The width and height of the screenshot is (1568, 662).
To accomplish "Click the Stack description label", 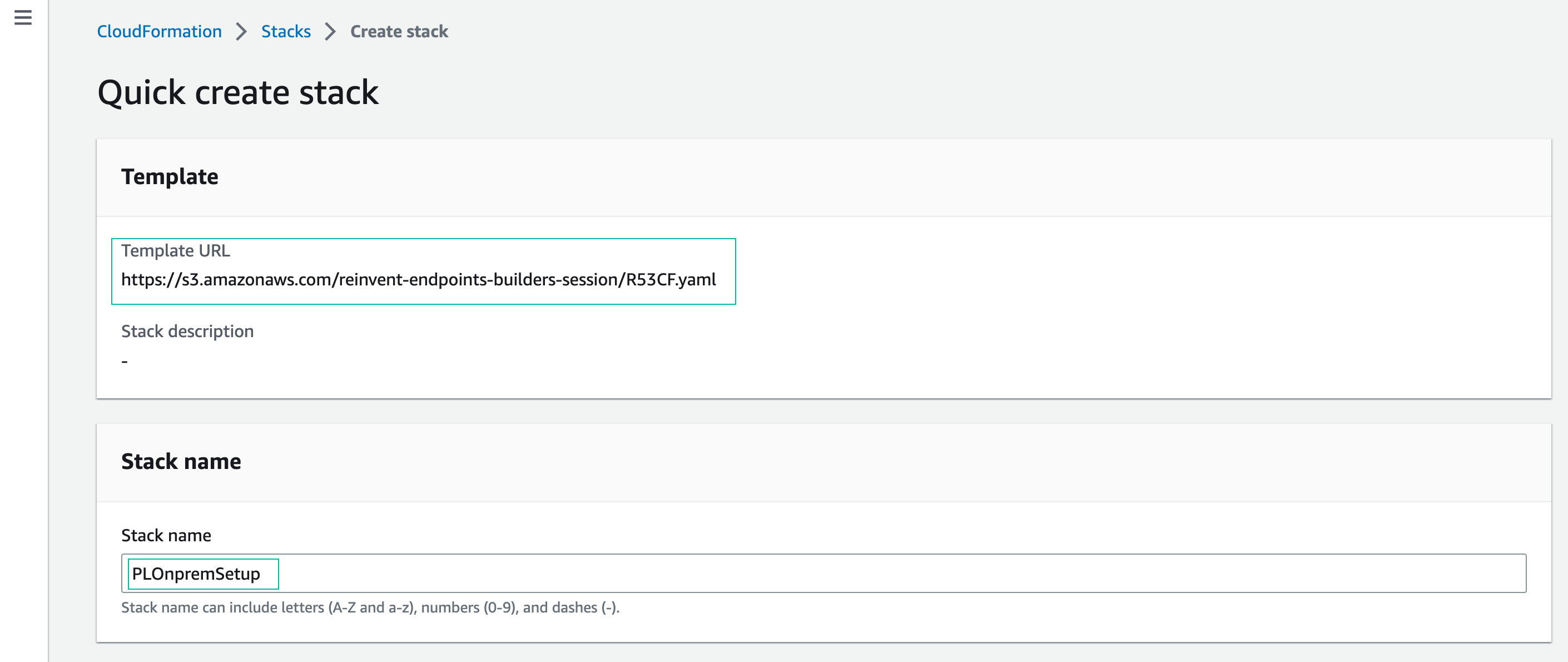I will tap(187, 332).
